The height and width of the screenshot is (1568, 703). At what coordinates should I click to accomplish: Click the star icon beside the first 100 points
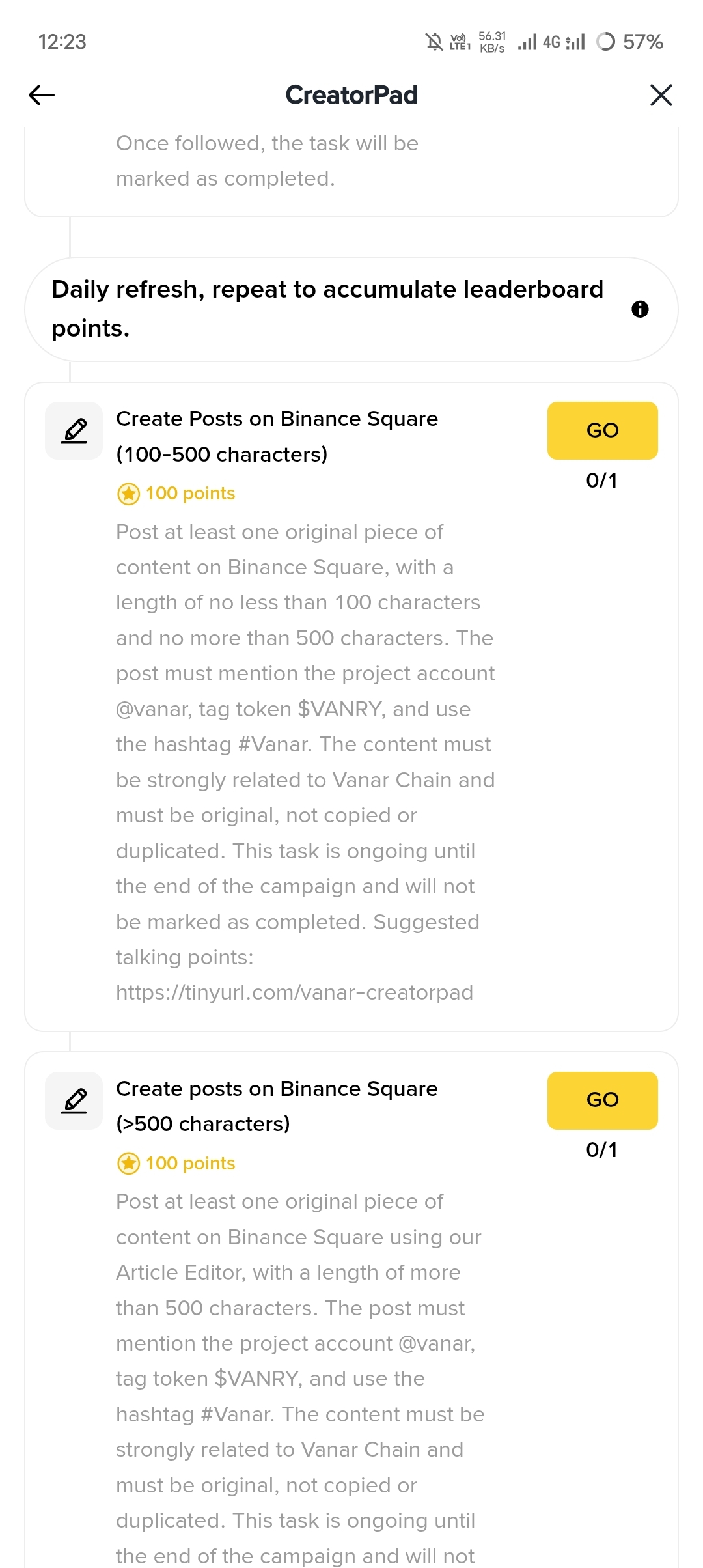[x=128, y=494]
